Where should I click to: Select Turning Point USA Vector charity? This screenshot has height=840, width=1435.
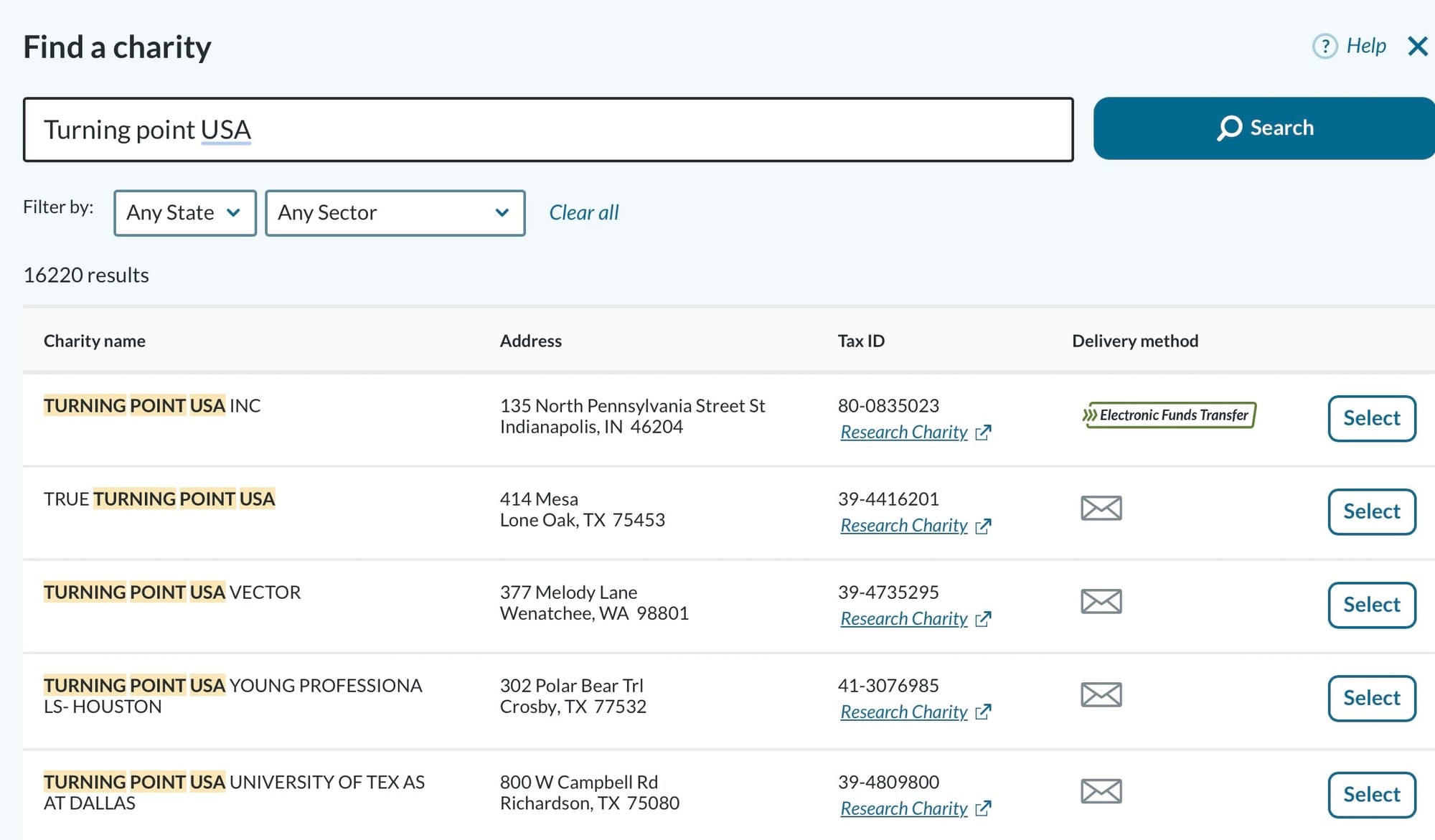coord(1371,605)
